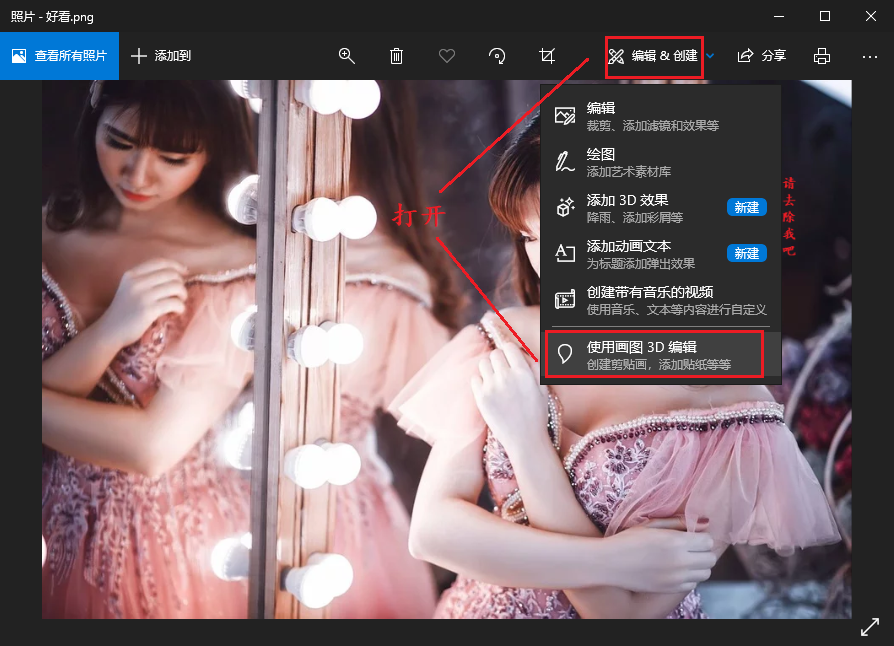The width and height of the screenshot is (894, 646).
Task: Select 添加动画文本 menu entry
Action: (660, 254)
